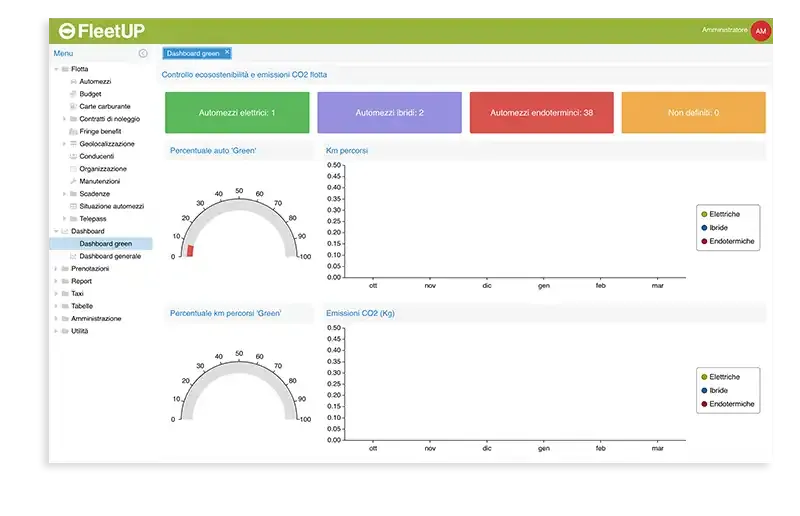
Task: Click the wrench icon beside Manutenzioni
Action: click(x=73, y=181)
